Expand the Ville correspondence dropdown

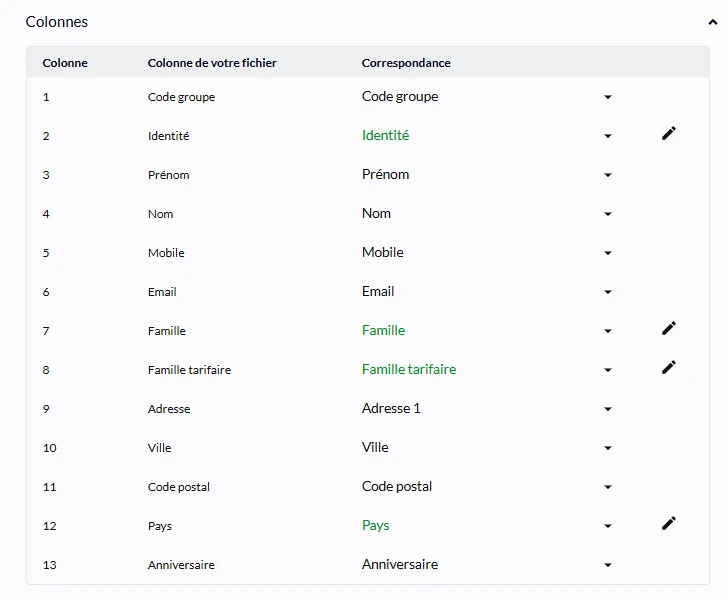(608, 448)
